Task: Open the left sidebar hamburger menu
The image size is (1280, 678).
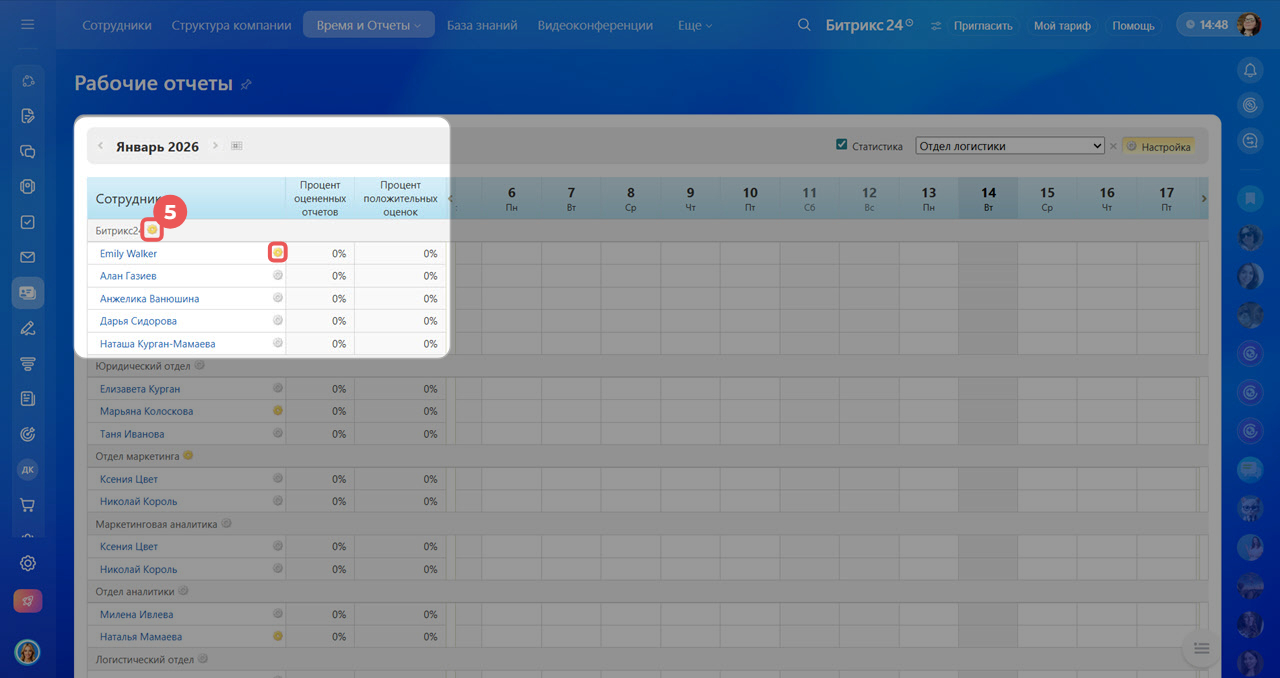Action: [28, 25]
